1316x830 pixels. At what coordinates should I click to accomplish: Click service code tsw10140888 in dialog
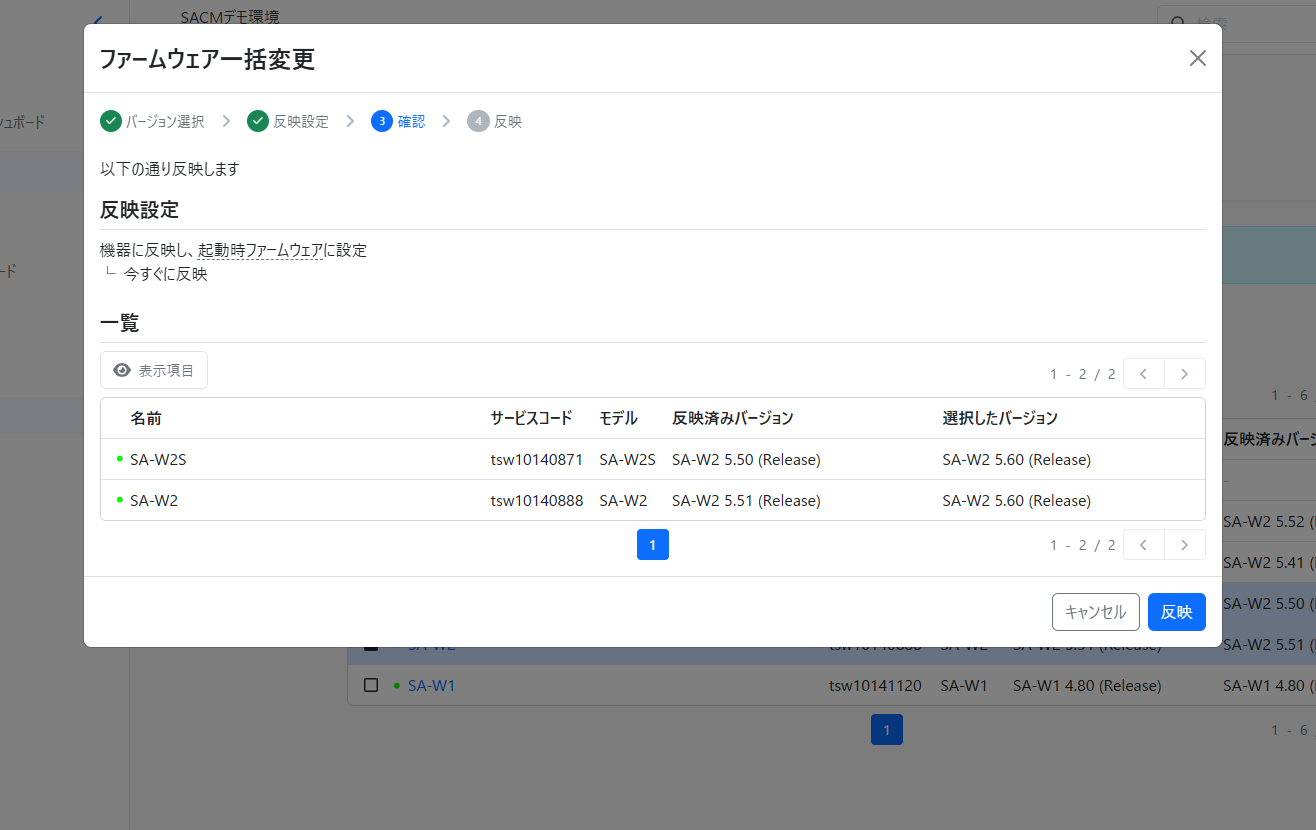click(x=537, y=500)
